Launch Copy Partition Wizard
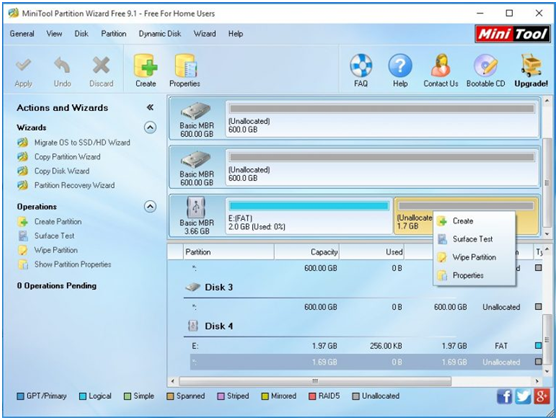558x420 pixels. click(x=67, y=157)
